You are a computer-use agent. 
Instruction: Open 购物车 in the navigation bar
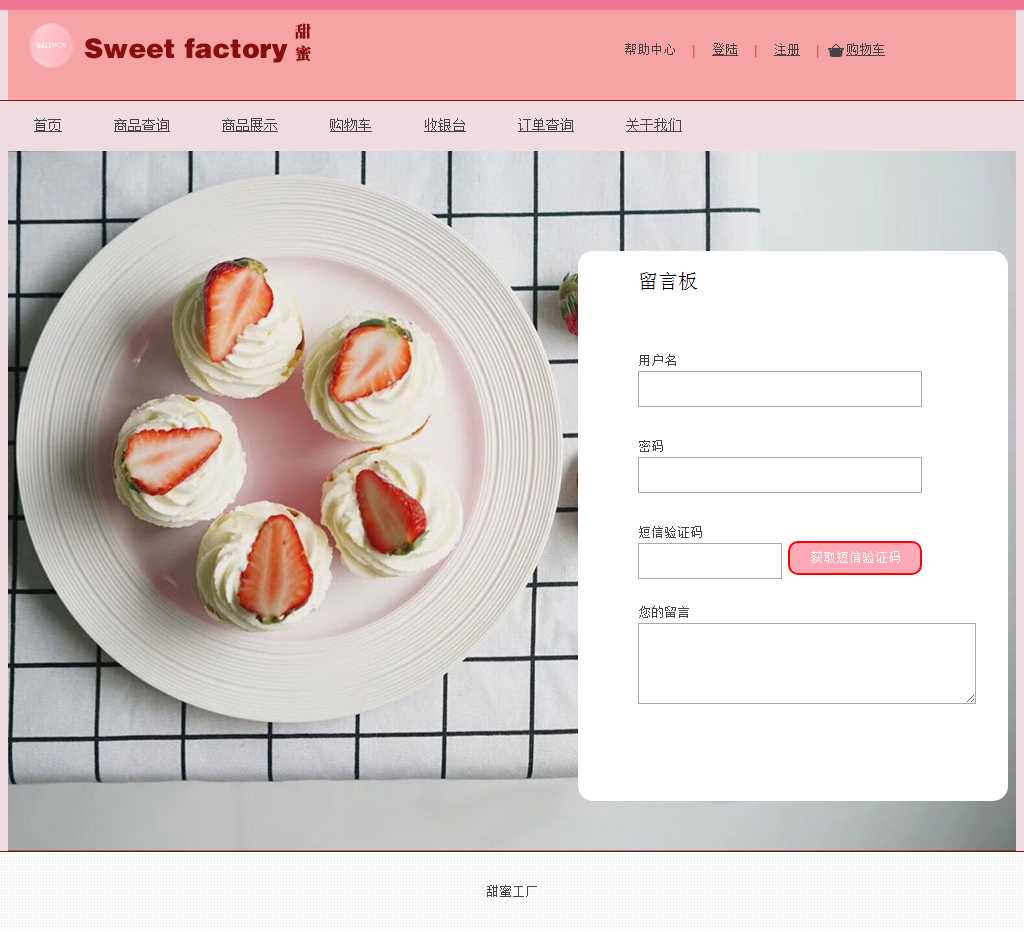[x=350, y=125]
